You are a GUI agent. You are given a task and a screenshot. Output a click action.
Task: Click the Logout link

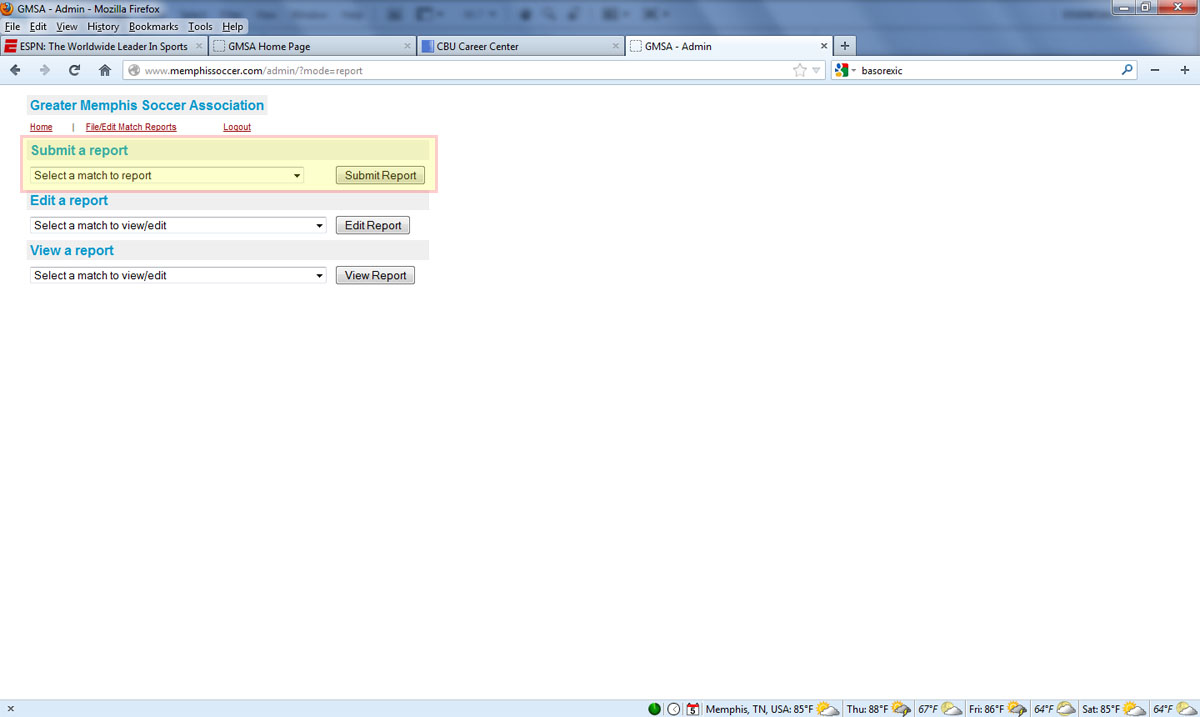(237, 127)
